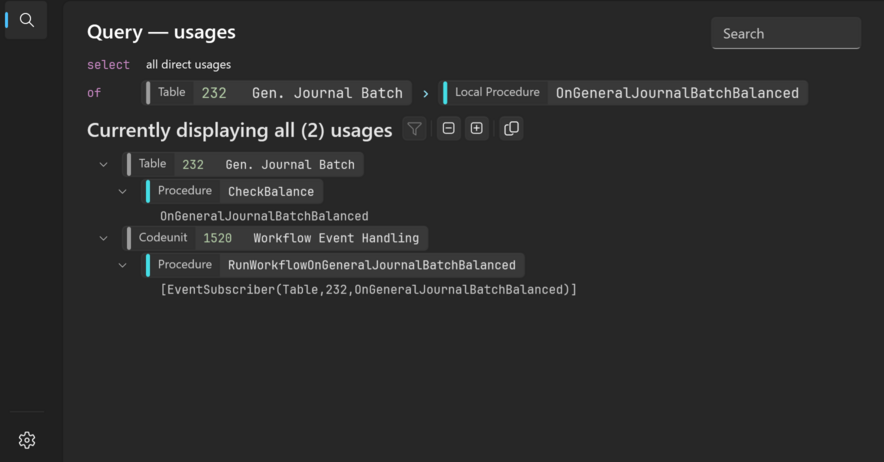Collapse the RunWorkflowOnGeneralJournalBatchBalanced procedure node
The image size is (884, 462).
tap(123, 265)
